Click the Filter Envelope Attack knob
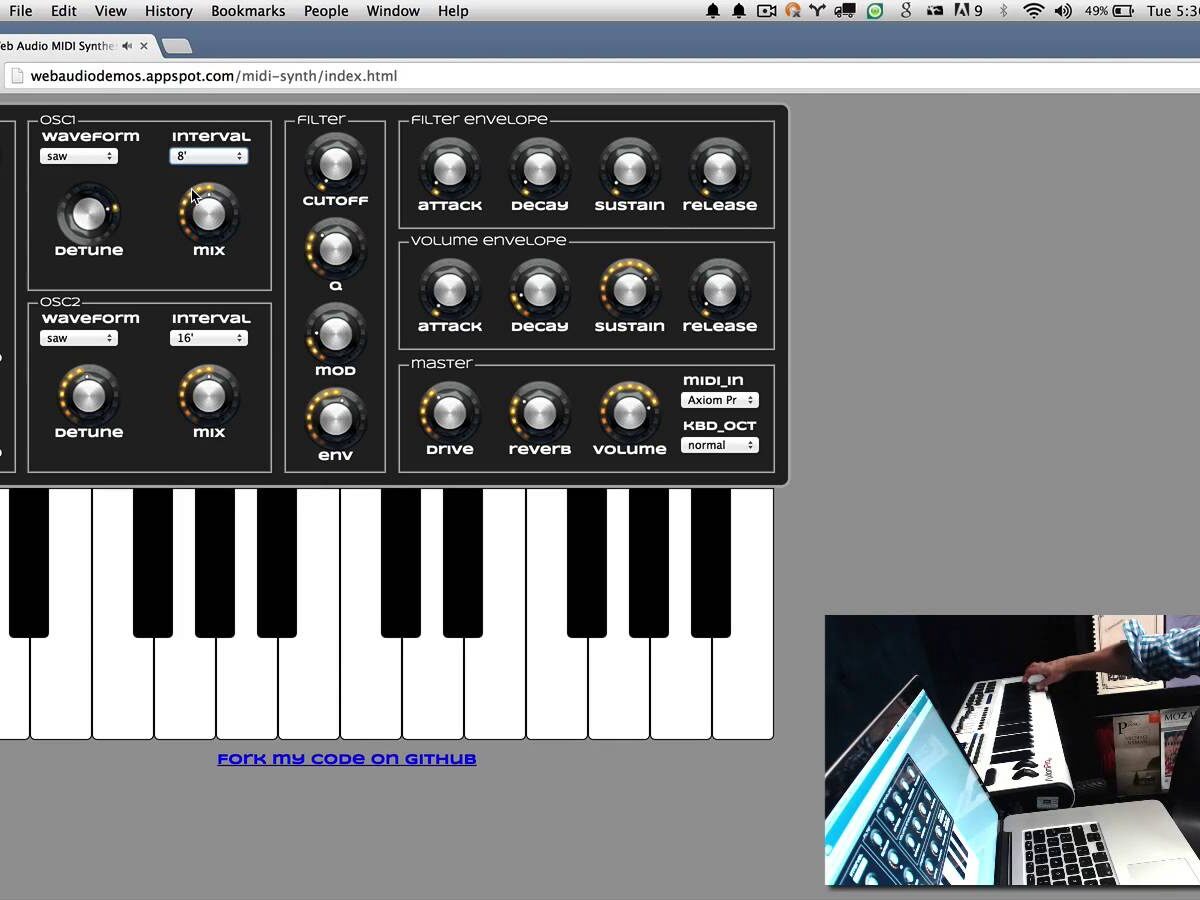This screenshot has width=1200, height=900. point(450,168)
